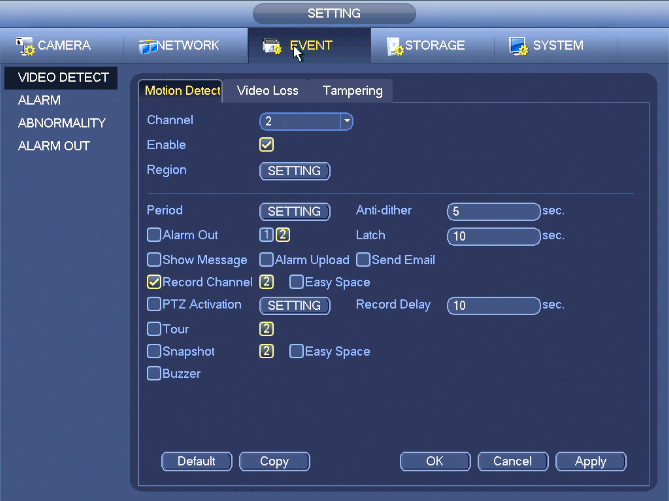
Task: Open the STORAGE settings icon
Action: (x=395, y=46)
